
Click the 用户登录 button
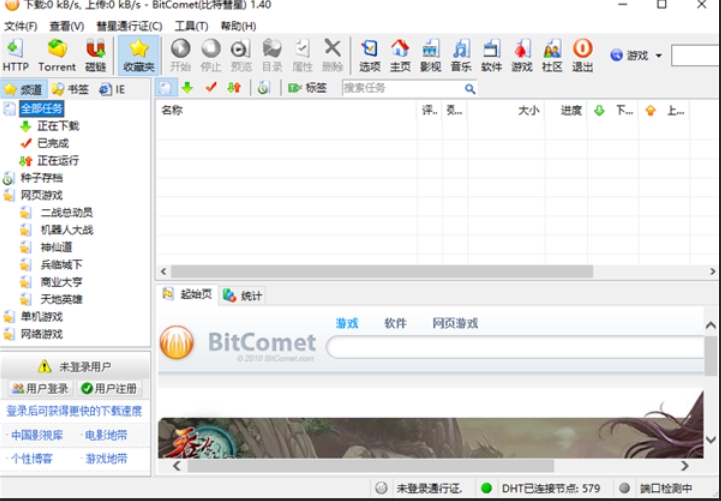(40, 388)
